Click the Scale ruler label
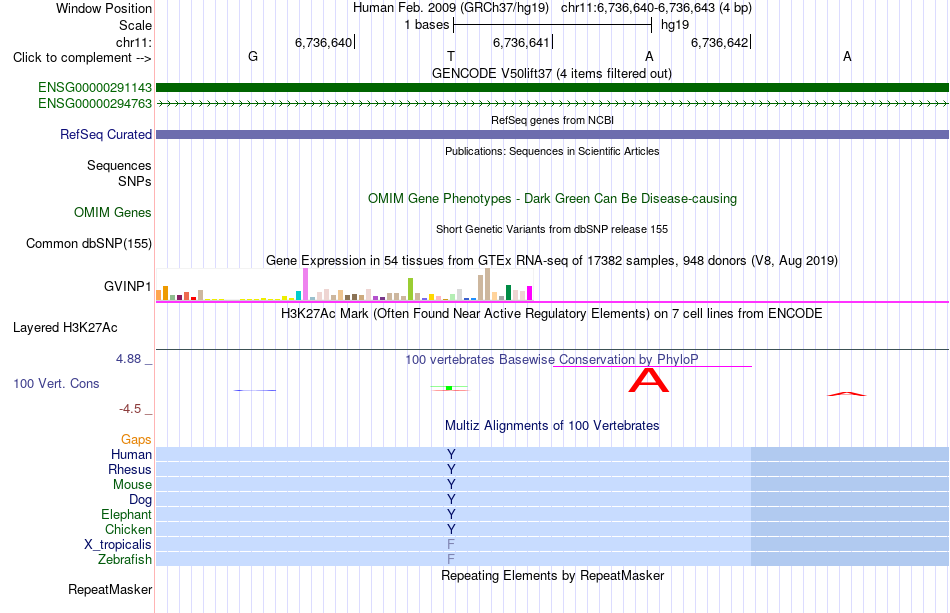Screen dimensions: 950x613 (136, 25)
